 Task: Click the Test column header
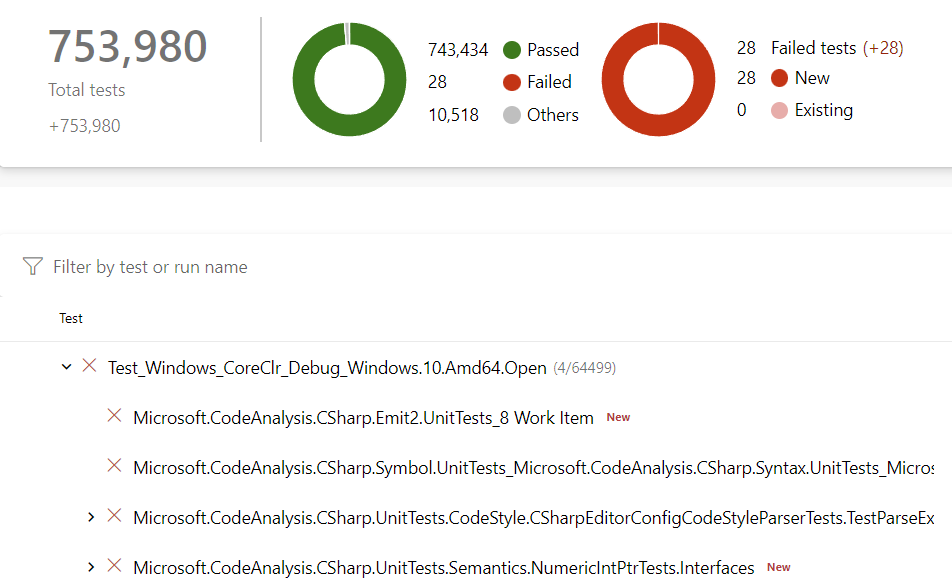click(x=71, y=318)
